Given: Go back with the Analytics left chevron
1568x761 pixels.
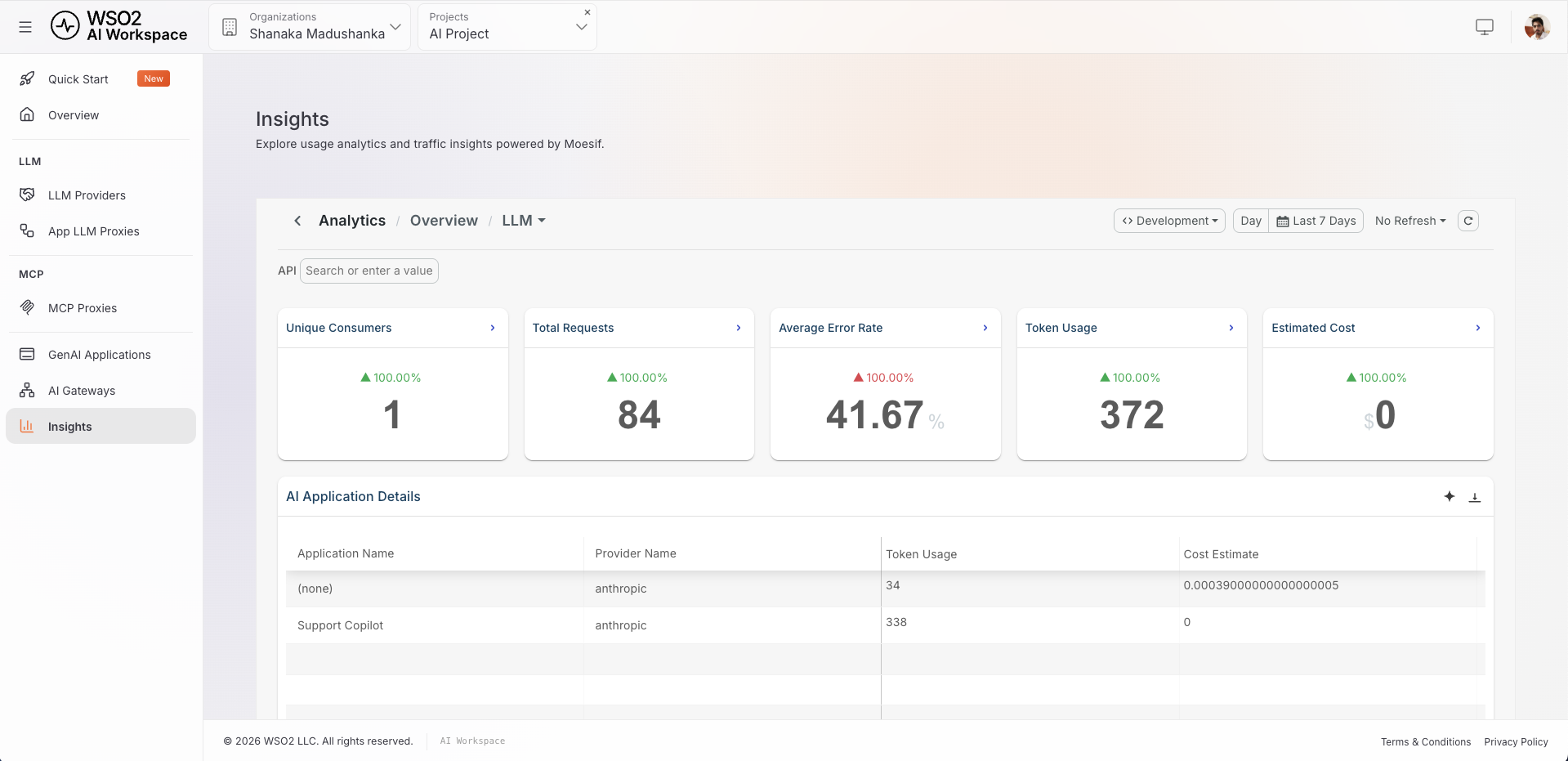Looking at the screenshot, I should [297, 221].
